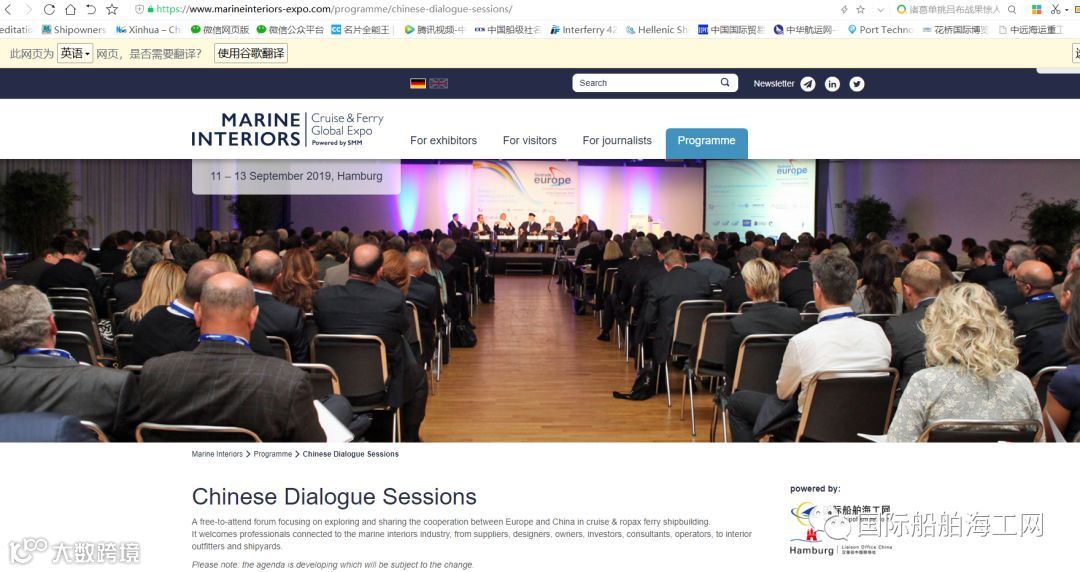Image resolution: width=1080 pixels, height=572 pixels.
Task: Select the Programme tab
Action: point(707,143)
